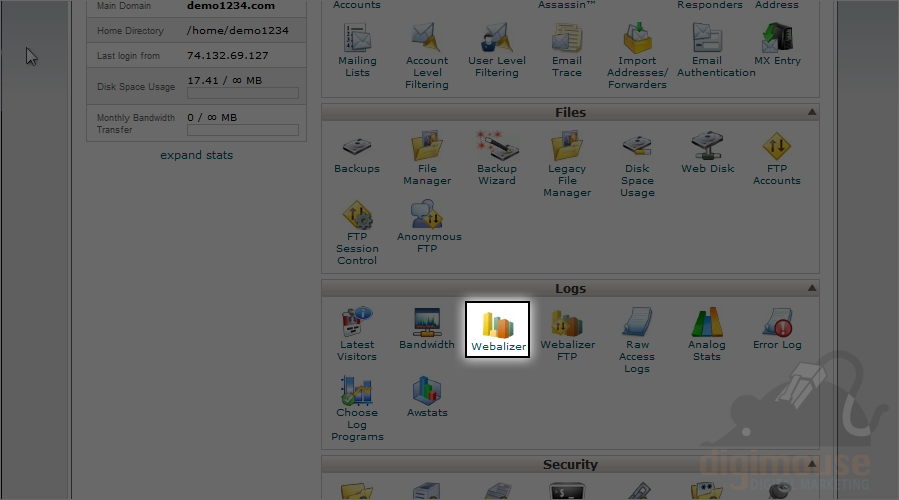Open the Email Trace tool
Viewport: 899px width, 500px height.
(566, 50)
